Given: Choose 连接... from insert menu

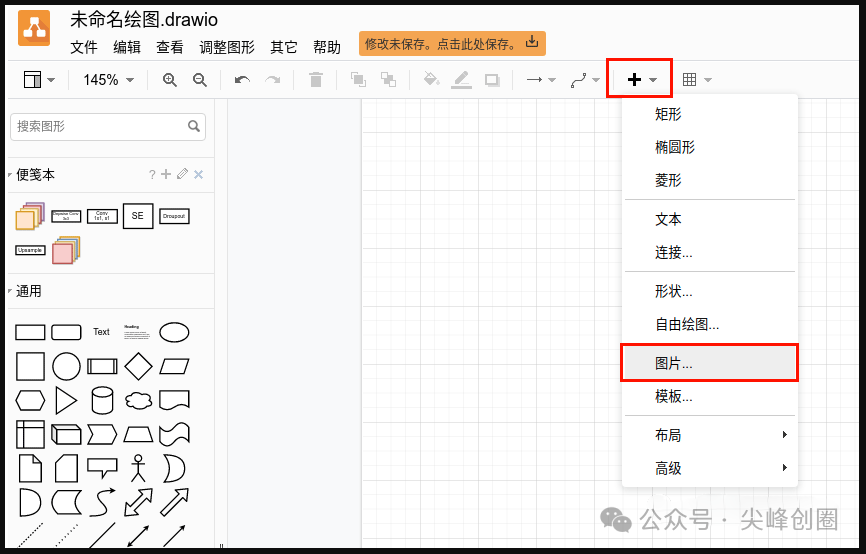Looking at the screenshot, I should (x=710, y=252).
